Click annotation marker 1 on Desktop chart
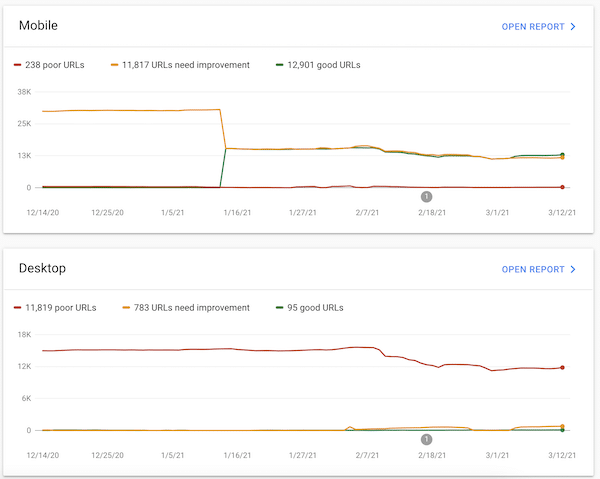The height and width of the screenshot is (479, 600). coord(426,440)
